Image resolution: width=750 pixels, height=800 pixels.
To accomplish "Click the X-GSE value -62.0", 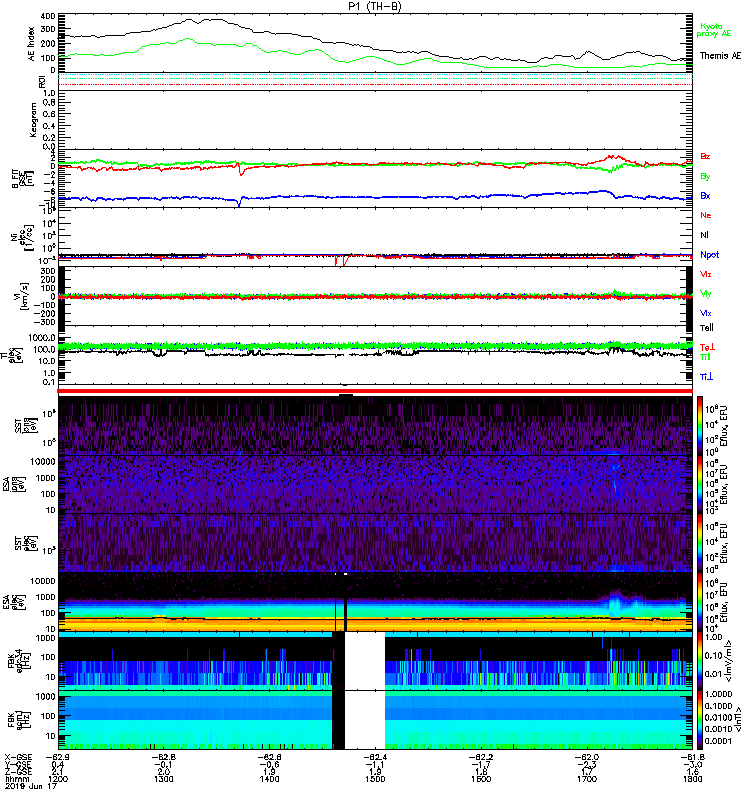I will [587, 758].
